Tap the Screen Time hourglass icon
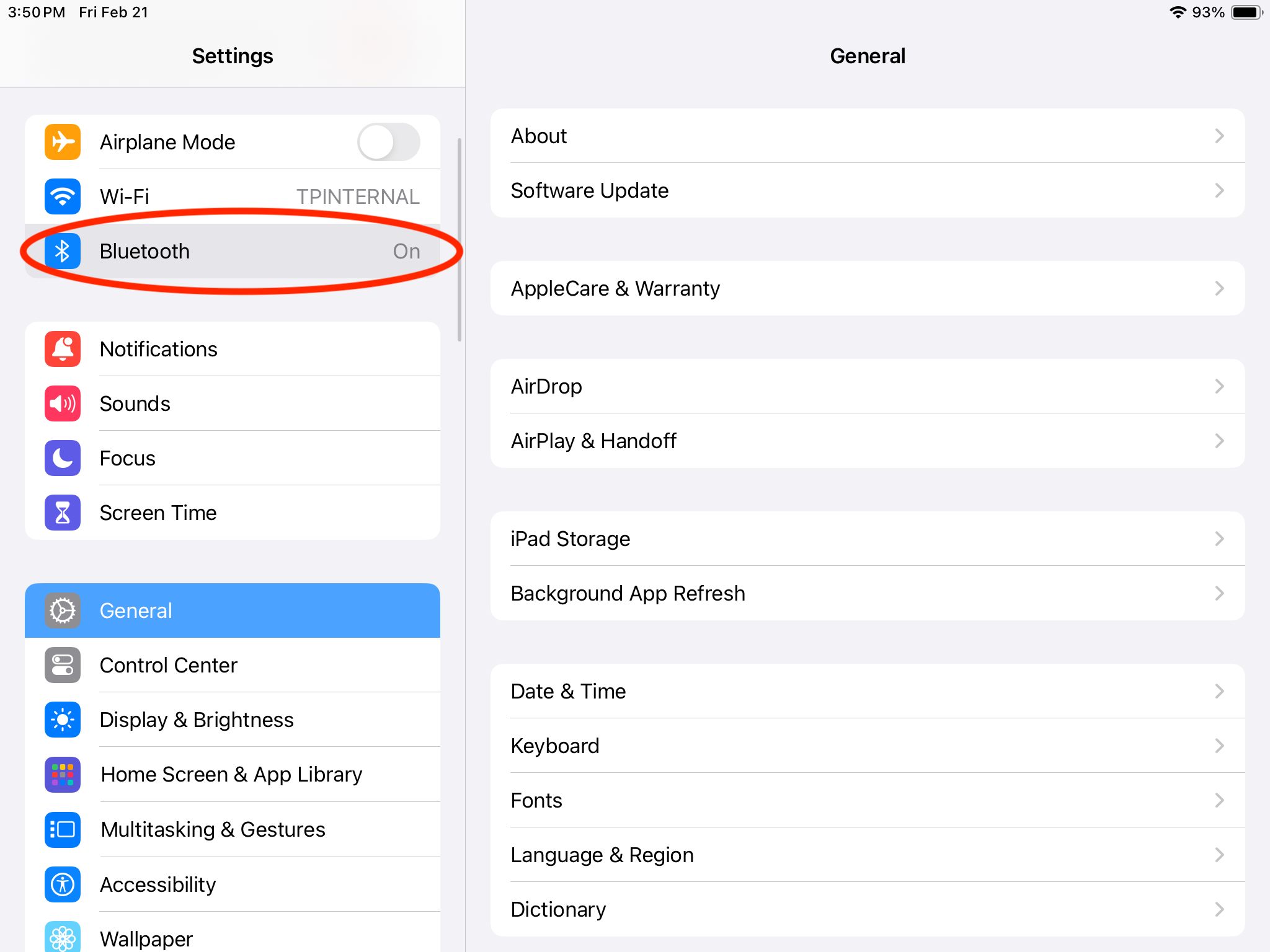The image size is (1270, 952). click(63, 513)
